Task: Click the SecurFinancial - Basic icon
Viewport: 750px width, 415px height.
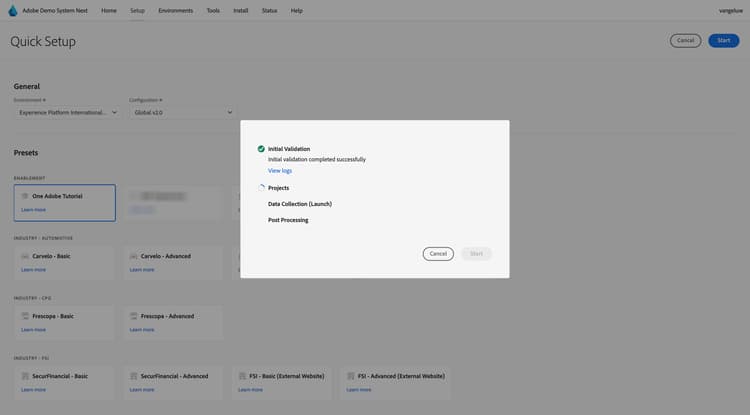Action: click(x=25, y=376)
